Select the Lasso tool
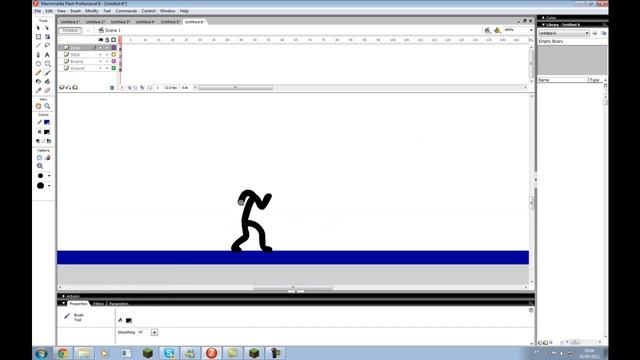This screenshot has height=360, width=640. pos(47,46)
